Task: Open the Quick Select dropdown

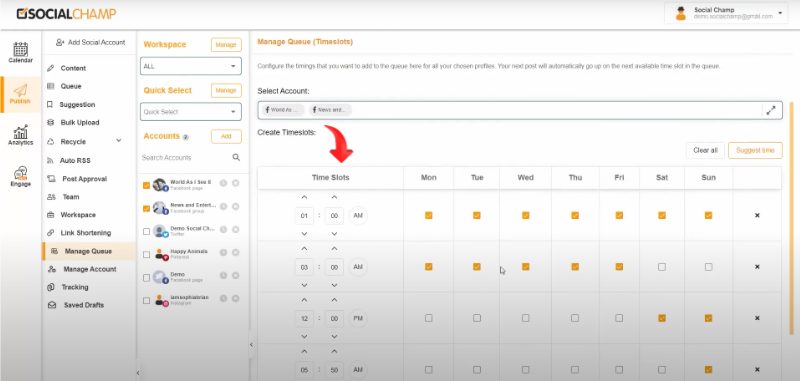Action: pyautogui.click(x=191, y=112)
